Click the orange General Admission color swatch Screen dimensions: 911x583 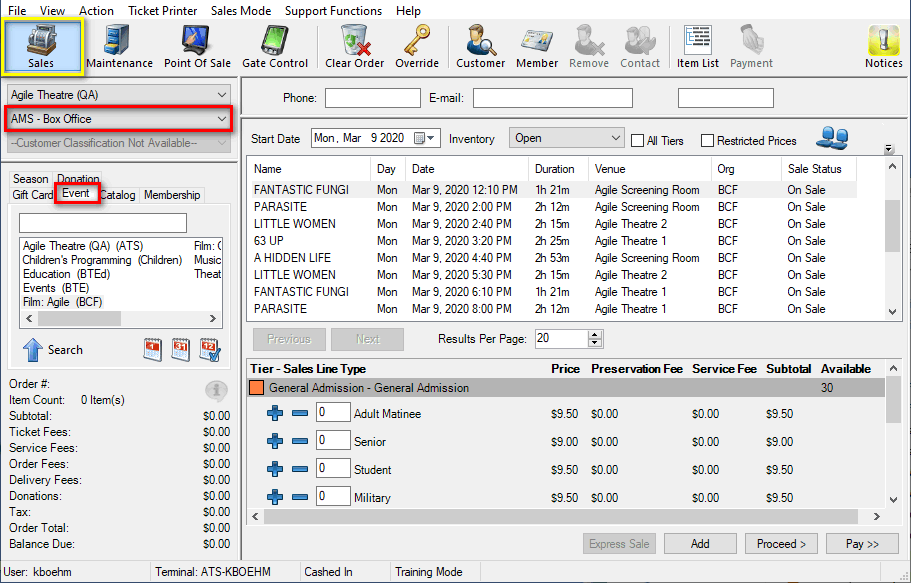click(256, 388)
